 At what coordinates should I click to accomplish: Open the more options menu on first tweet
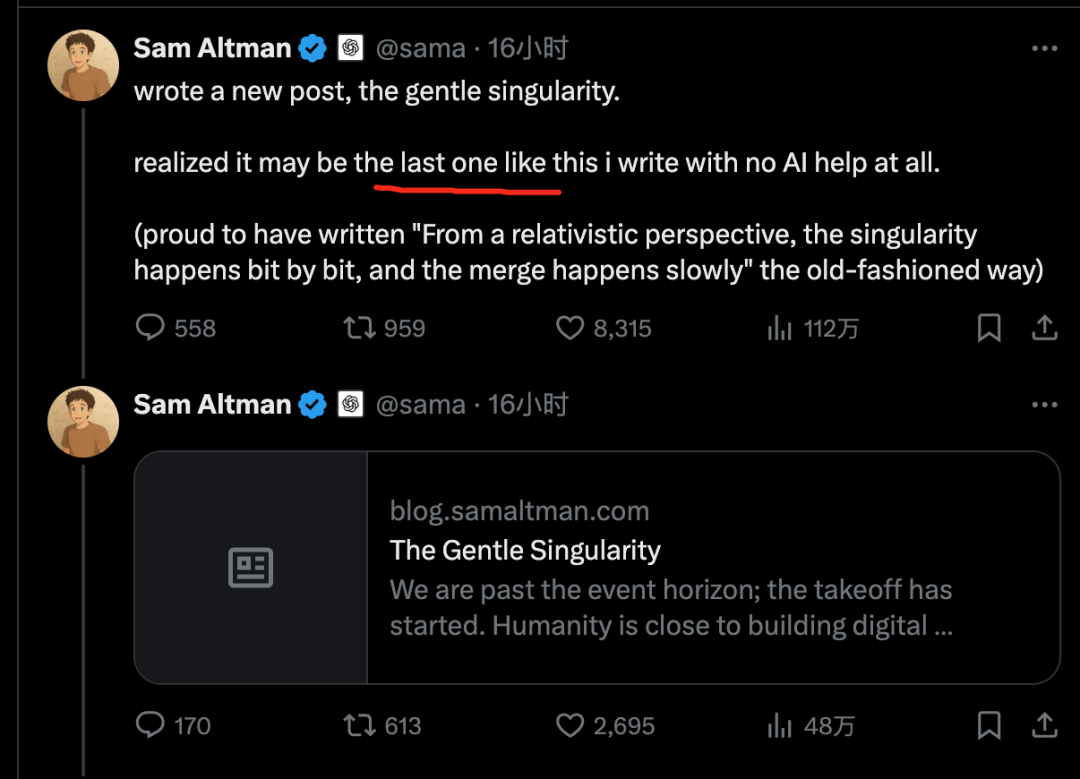click(x=1044, y=48)
